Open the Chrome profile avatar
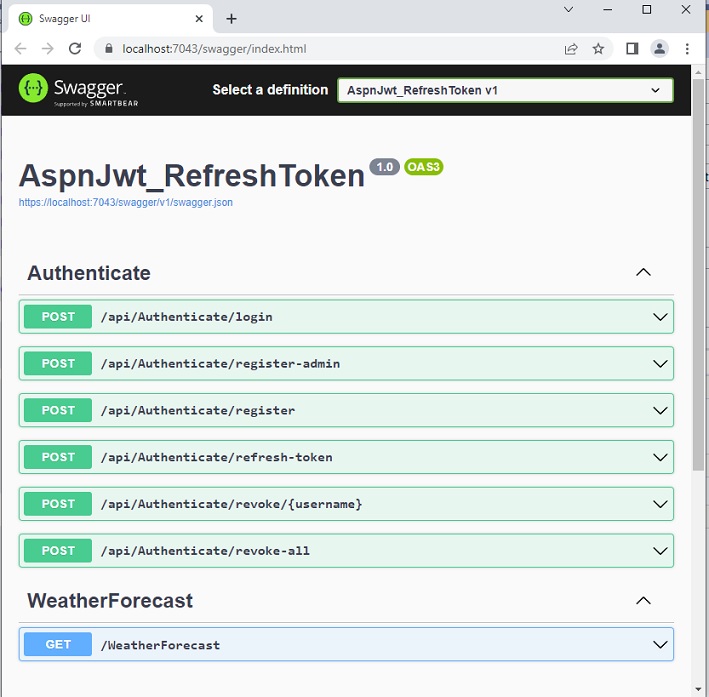 tap(659, 48)
